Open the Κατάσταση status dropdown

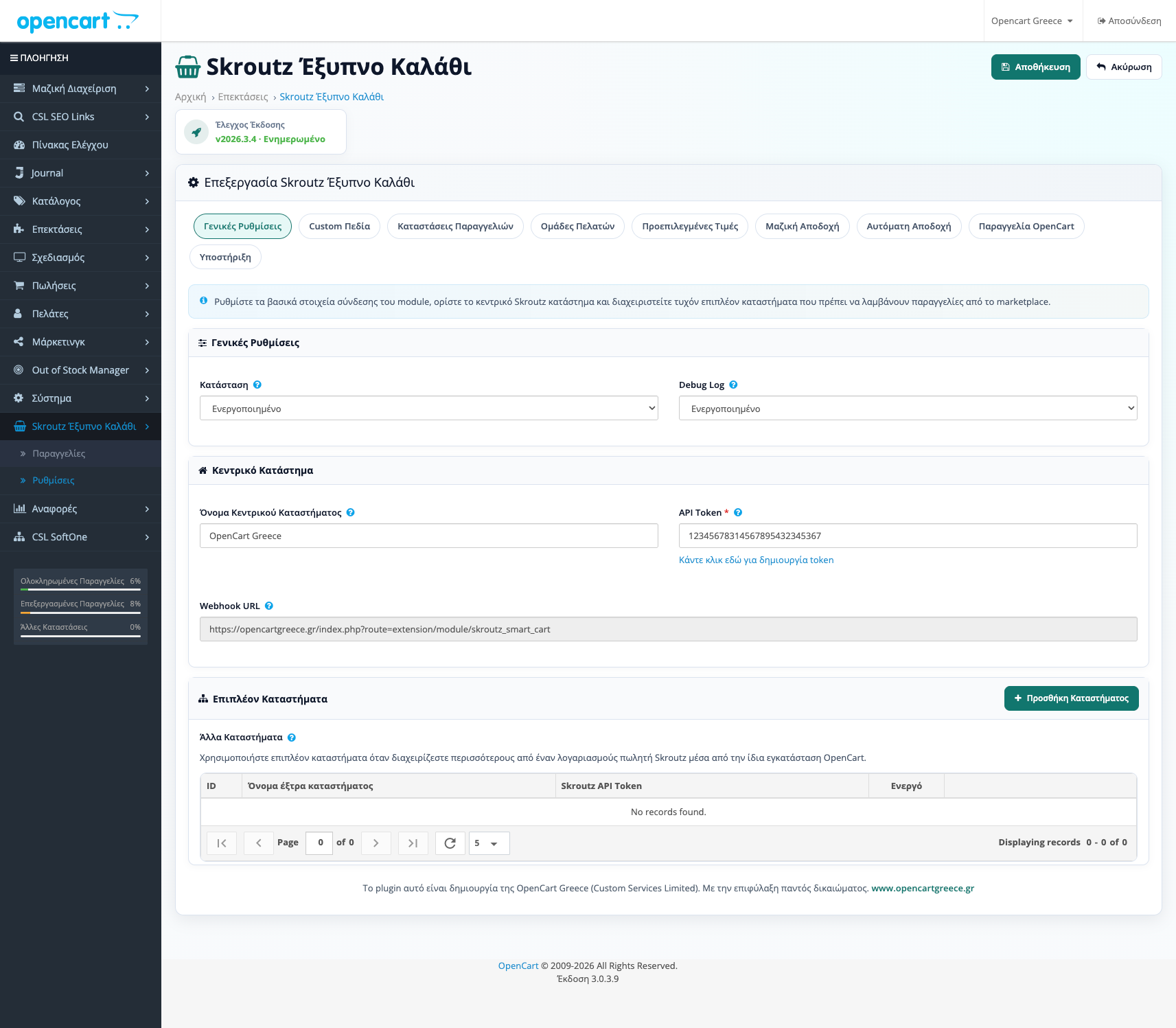pyautogui.click(x=429, y=409)
